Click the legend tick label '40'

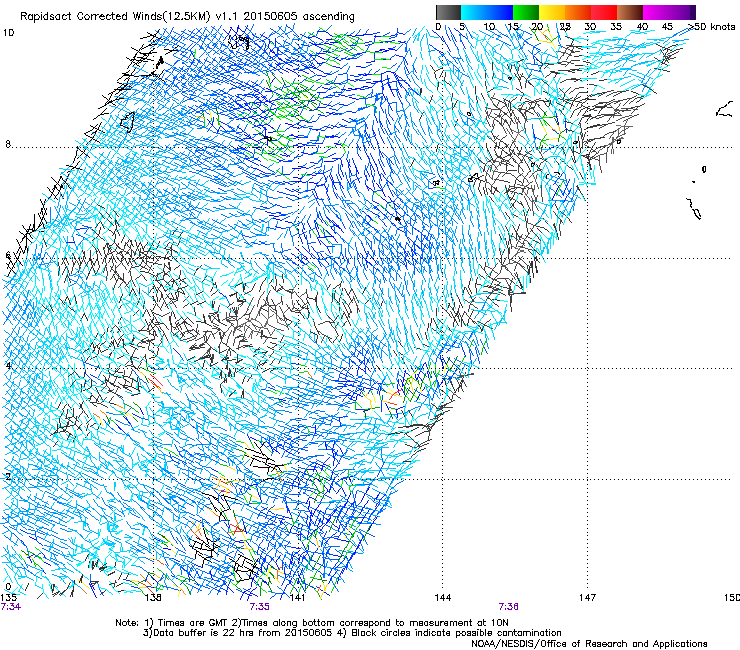pyautogui.click(x=642, y=27)
